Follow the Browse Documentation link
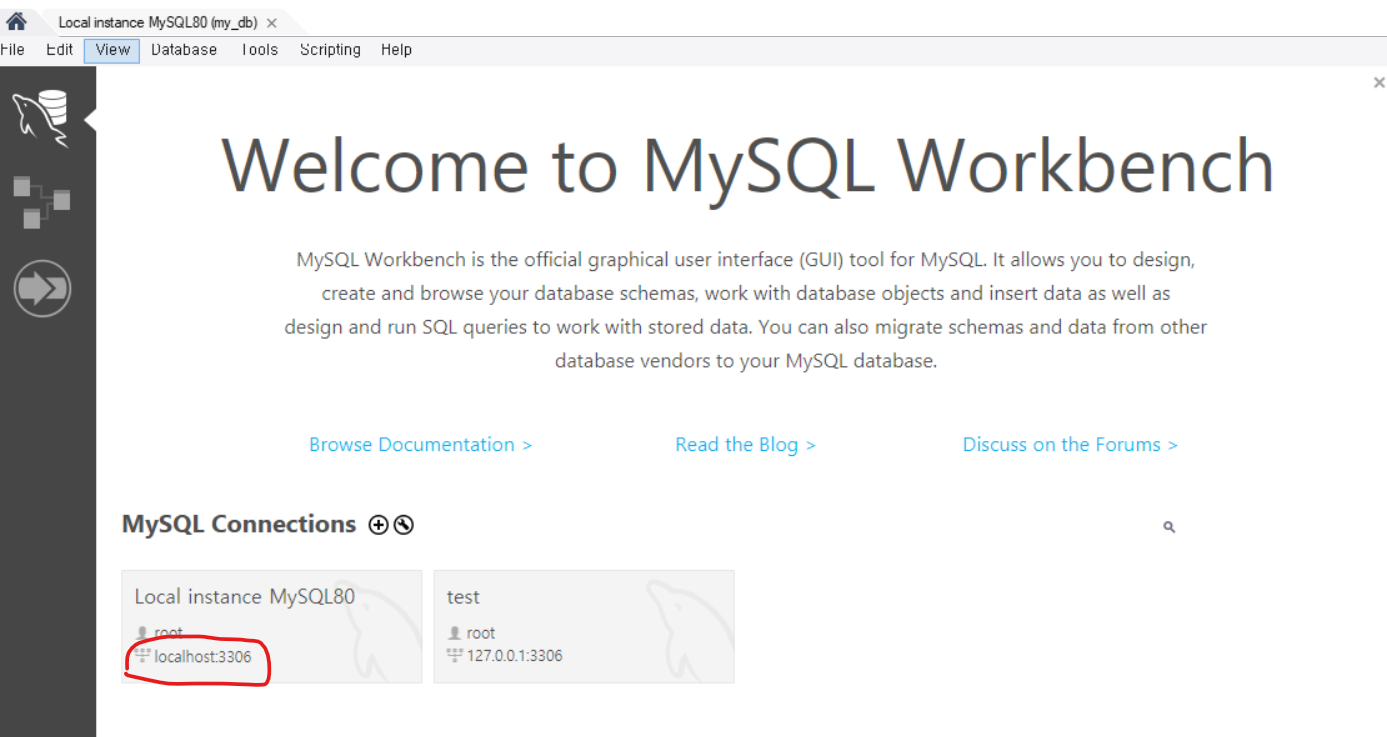 point(420,445)
